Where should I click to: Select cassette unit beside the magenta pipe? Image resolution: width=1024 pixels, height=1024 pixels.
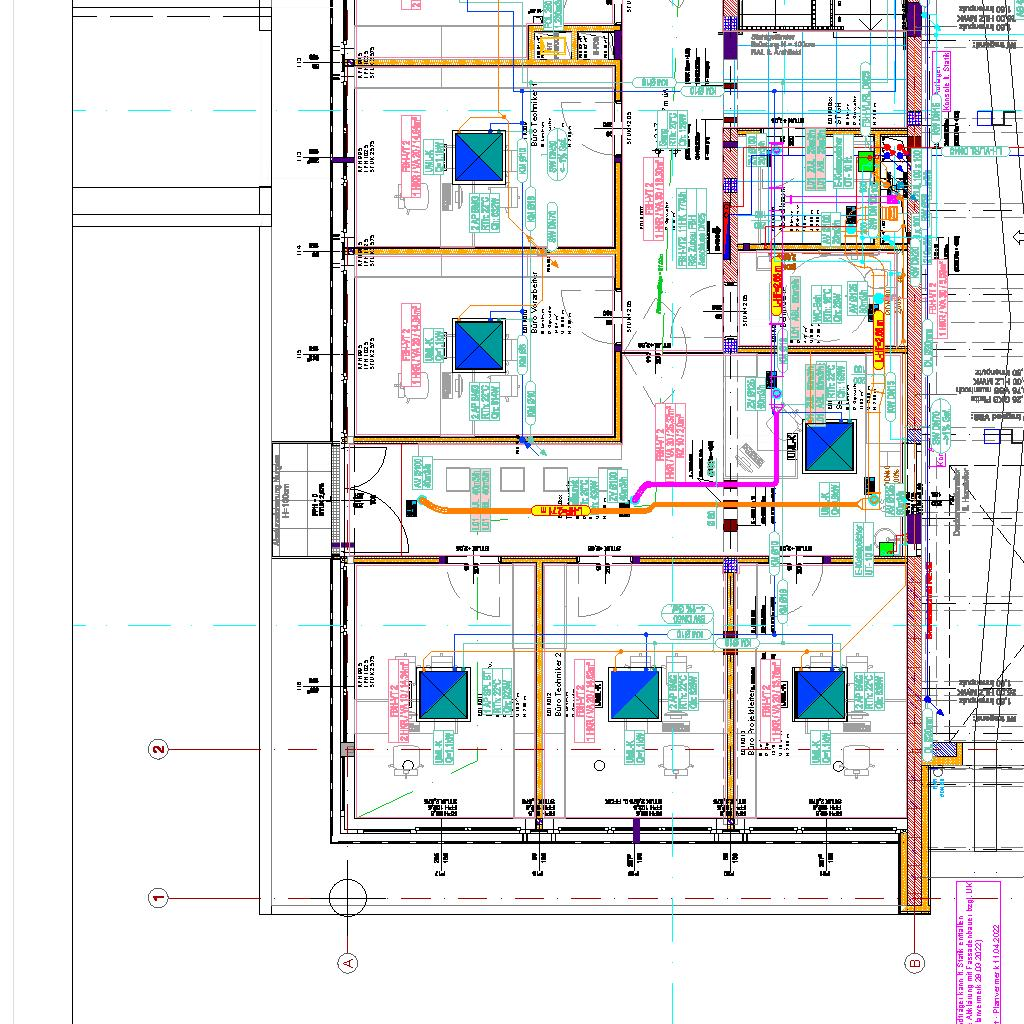[x=829, y=447]
